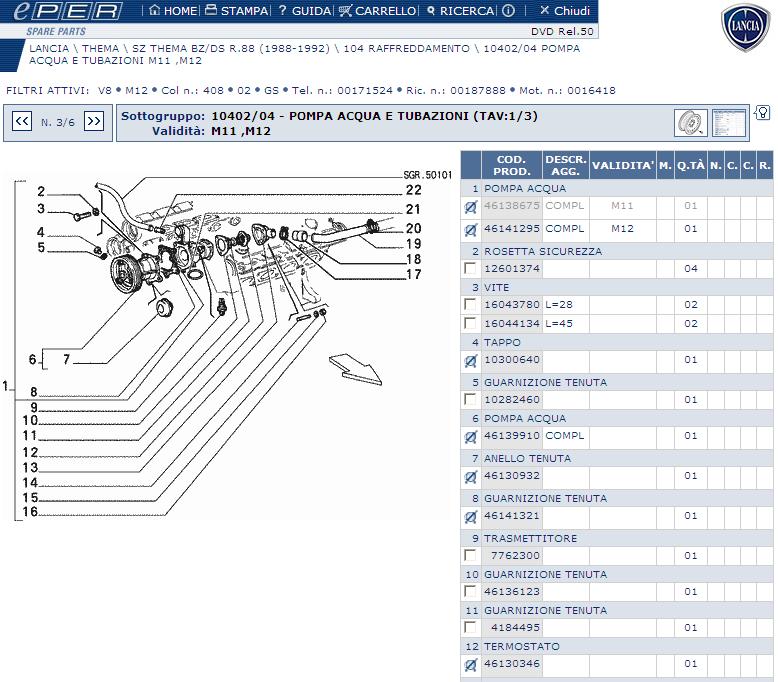Click the no-sale icon for part 46141295
This screenshot has height=682, width=778.
click(470, 230)
